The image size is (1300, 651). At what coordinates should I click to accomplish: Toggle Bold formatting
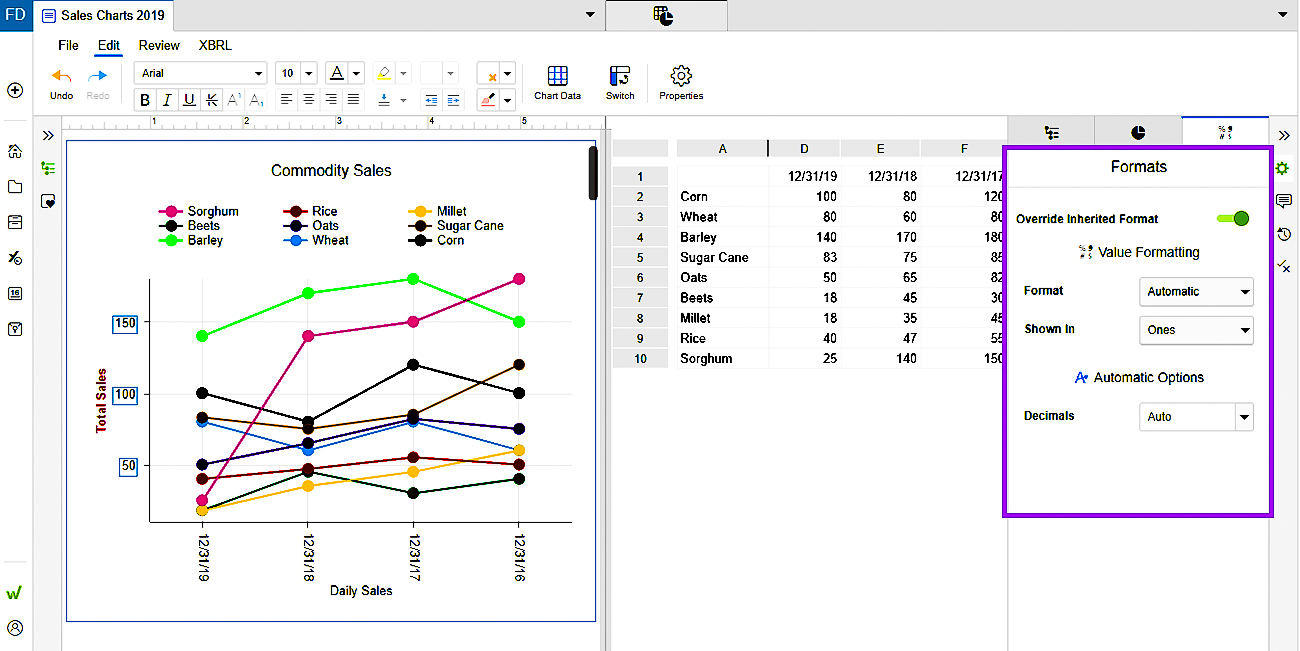[x=145, y=100]
